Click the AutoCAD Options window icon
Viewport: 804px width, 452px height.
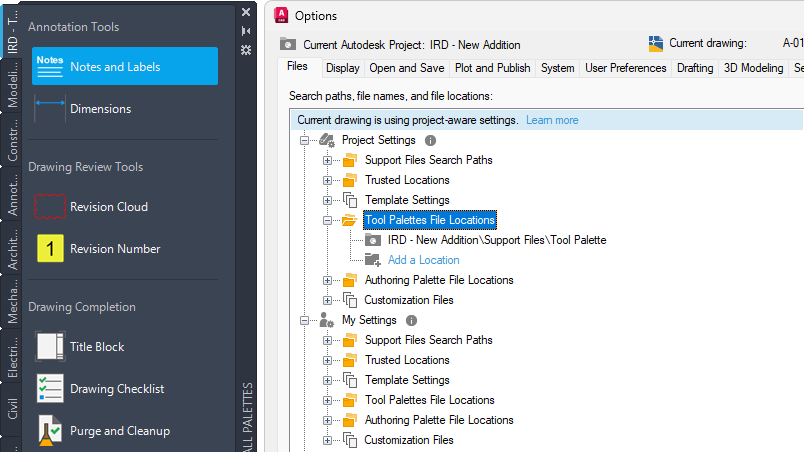click(281, 15)
